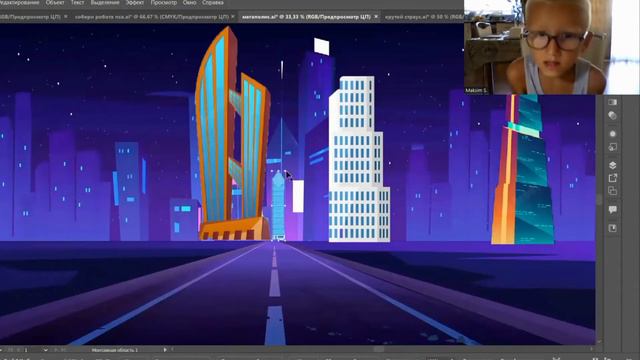Open the Gradient panel icon in right dock
Image resolution: width=640 pixels, height=360 pixels.
[x=612, y=102]
